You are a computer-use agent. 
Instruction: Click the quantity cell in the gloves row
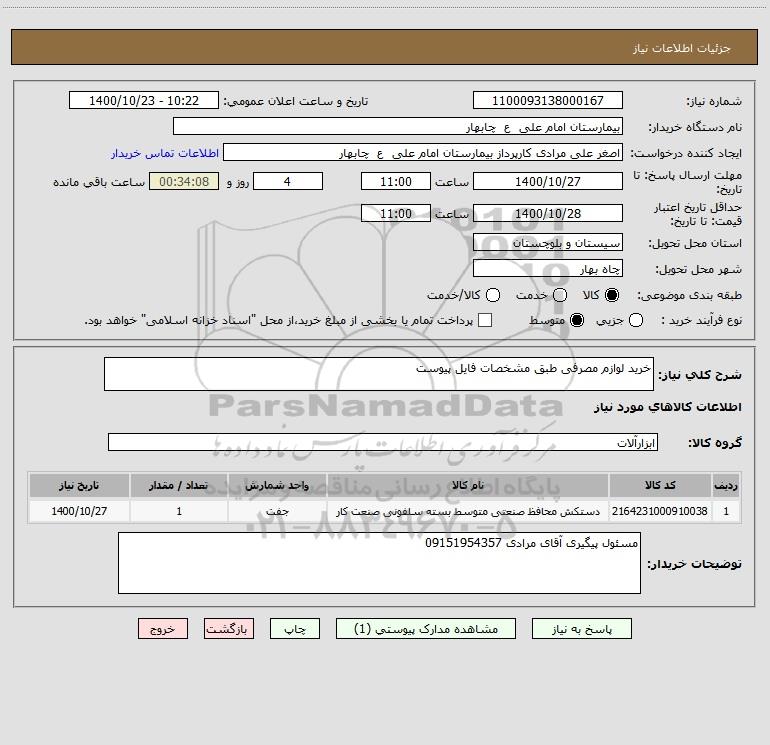click(179, 511)
